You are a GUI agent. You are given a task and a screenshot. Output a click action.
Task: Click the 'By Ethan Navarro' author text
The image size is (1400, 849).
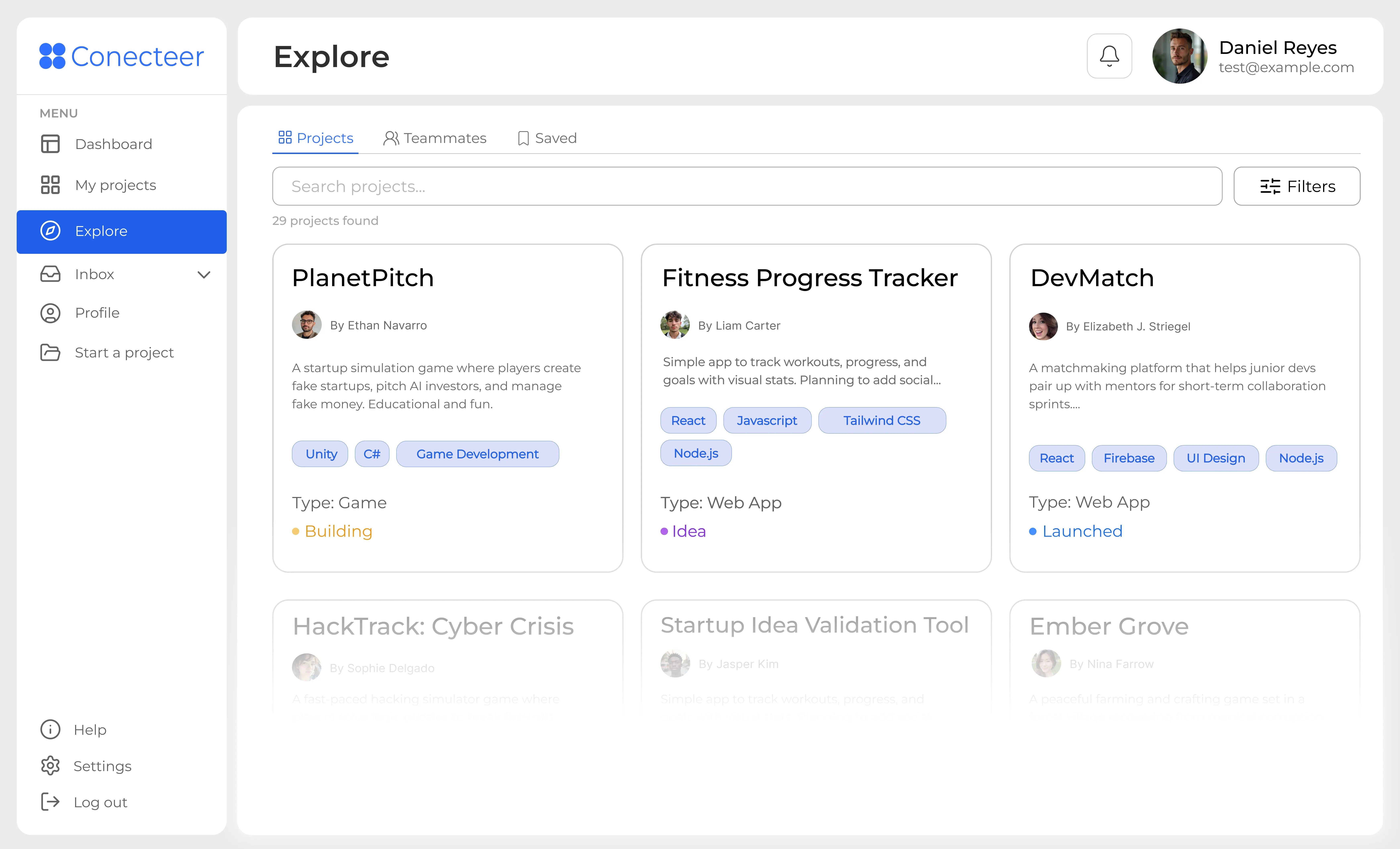(x=378, y=326)
